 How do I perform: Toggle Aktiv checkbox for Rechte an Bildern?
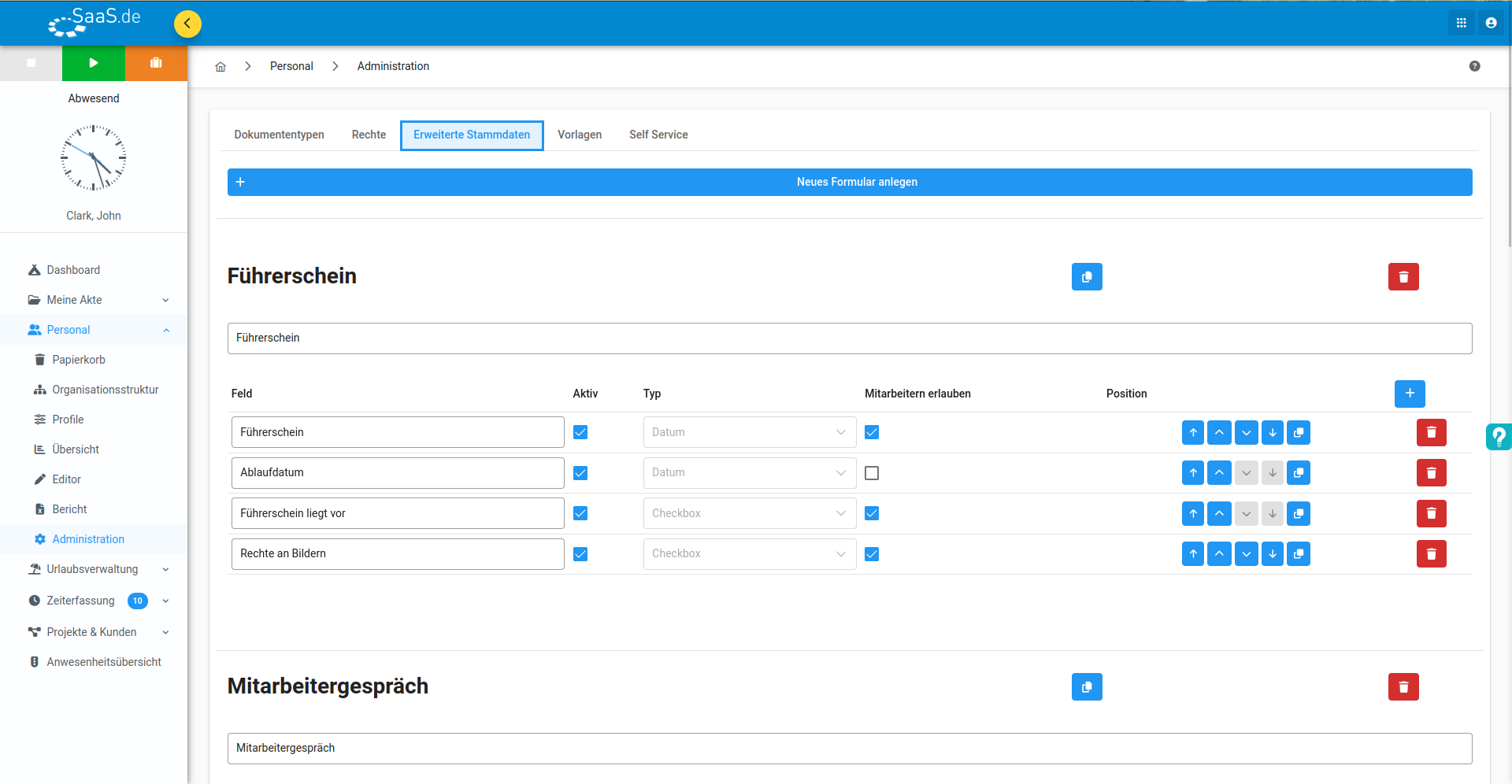pyautogui.click(x=580, y=554)
